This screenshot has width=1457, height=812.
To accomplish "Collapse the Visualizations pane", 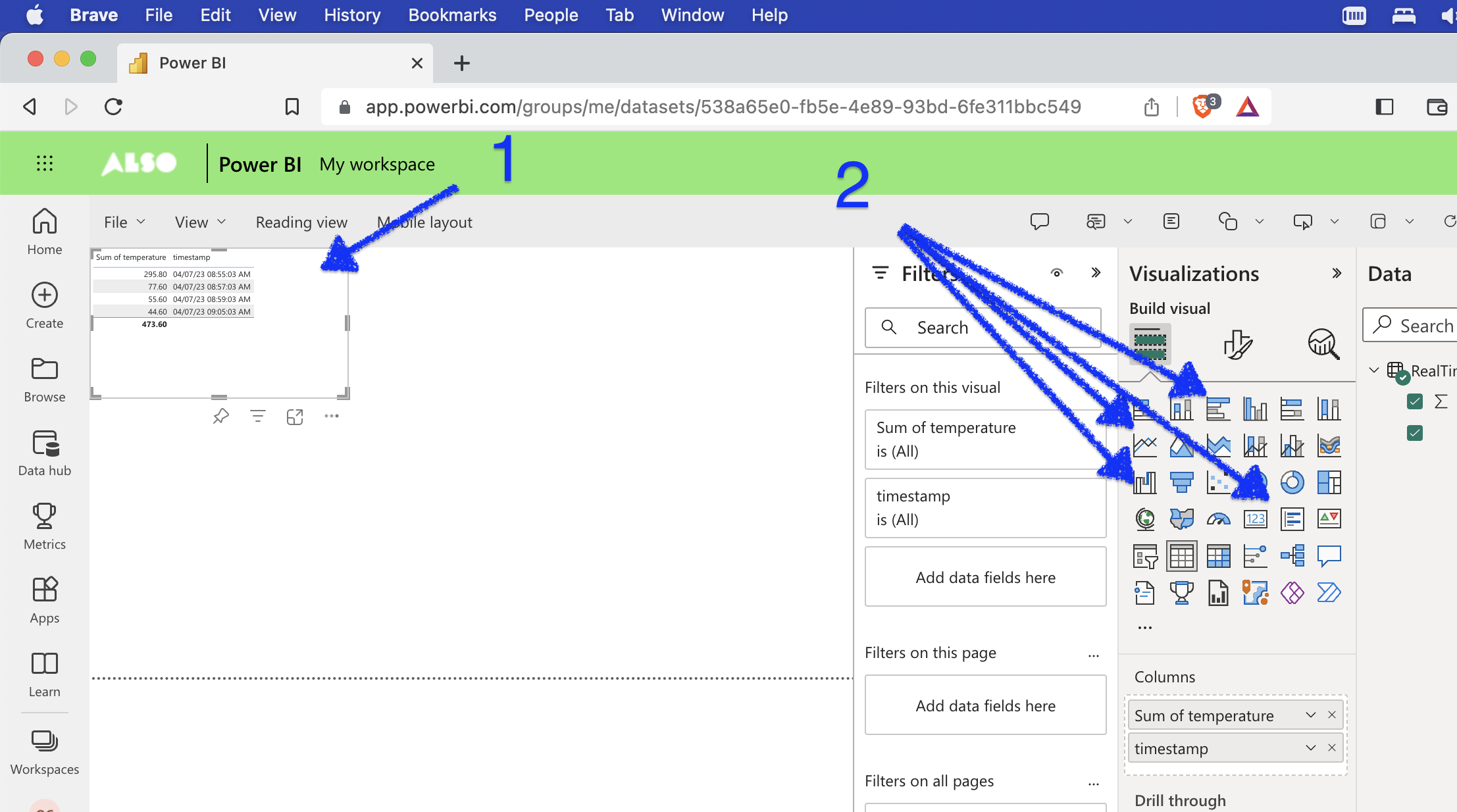I will tap(1336, 273).
